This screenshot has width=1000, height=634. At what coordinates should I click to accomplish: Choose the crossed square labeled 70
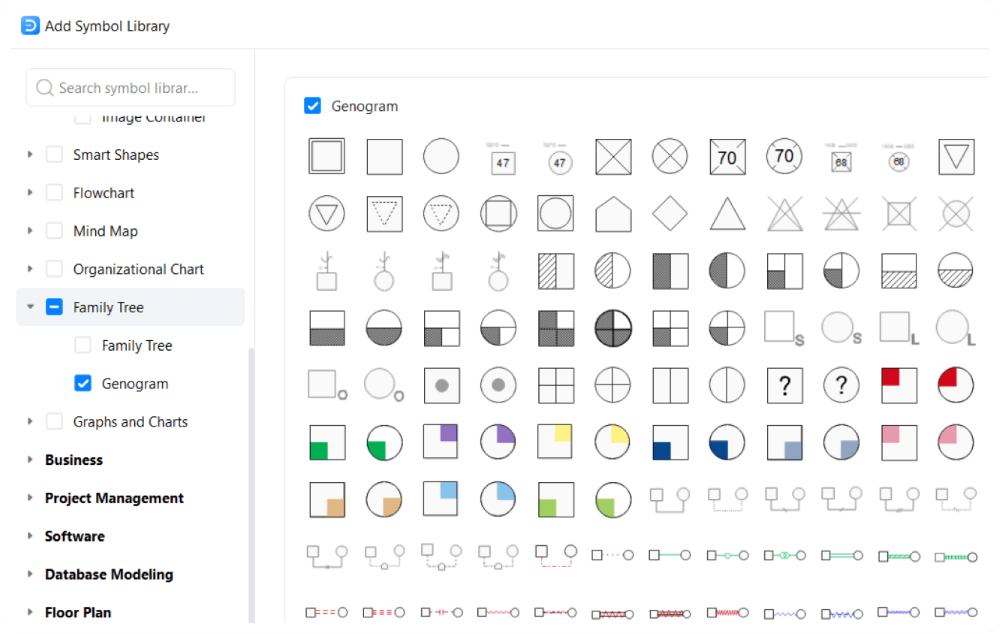(x=727, y=156)
